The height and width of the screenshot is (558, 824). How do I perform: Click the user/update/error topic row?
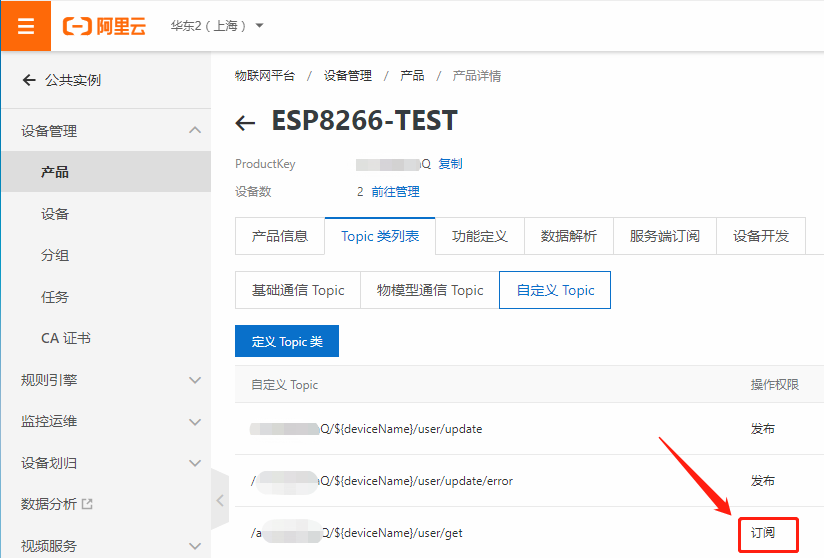point(529,481)
